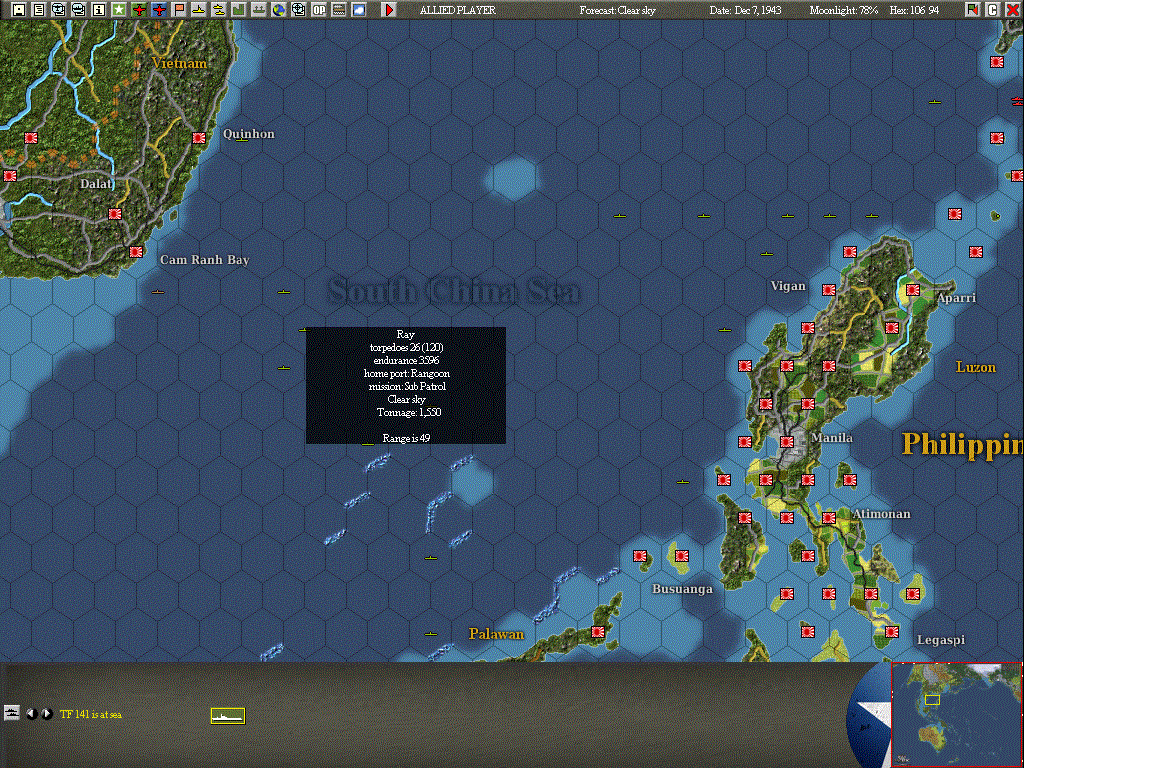Select the Japanese base flag at Aparri
The width and height of the screenshot is (1152, 768).
(x=912, y=290)
